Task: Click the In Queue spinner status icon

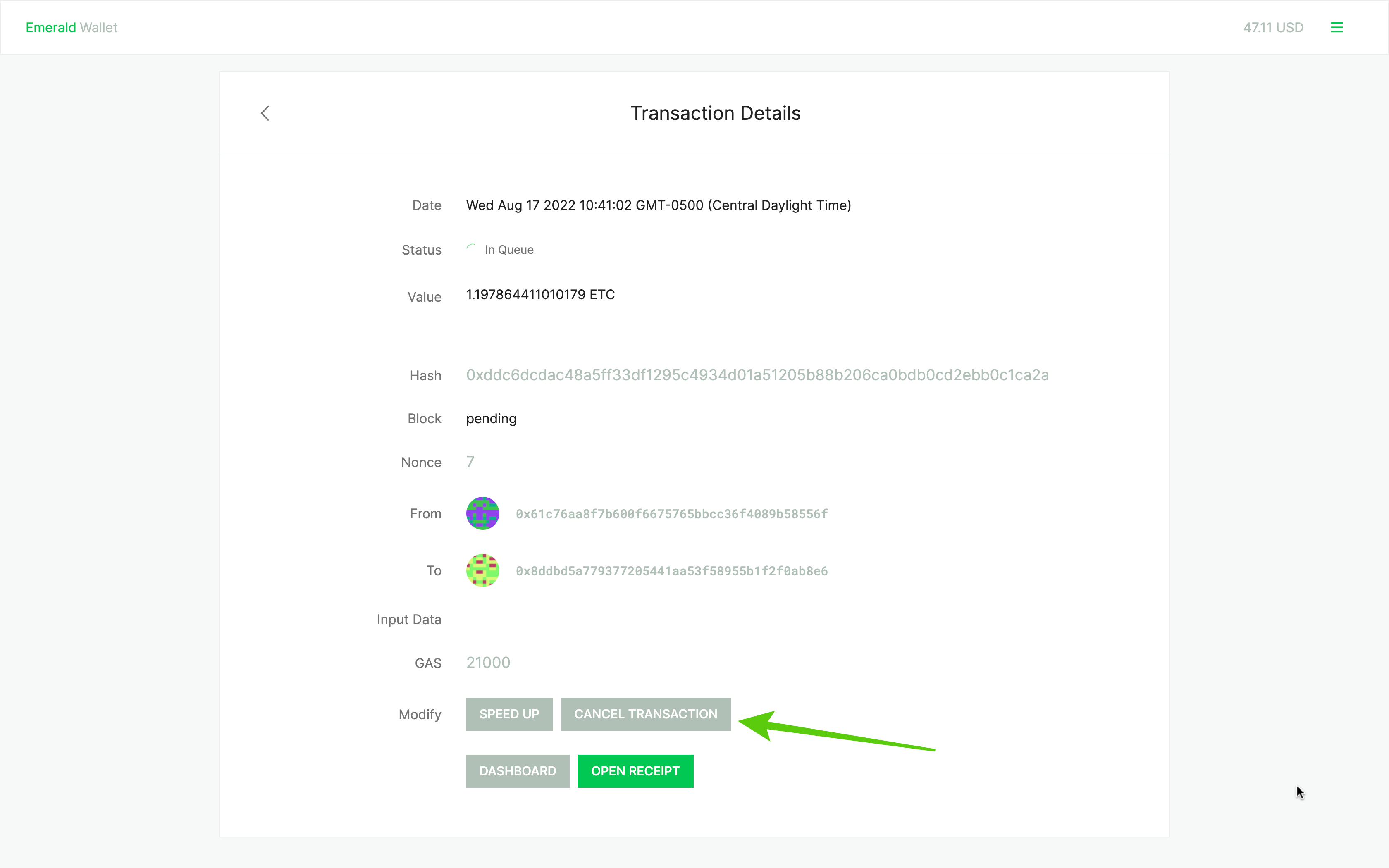Action: 472,249
